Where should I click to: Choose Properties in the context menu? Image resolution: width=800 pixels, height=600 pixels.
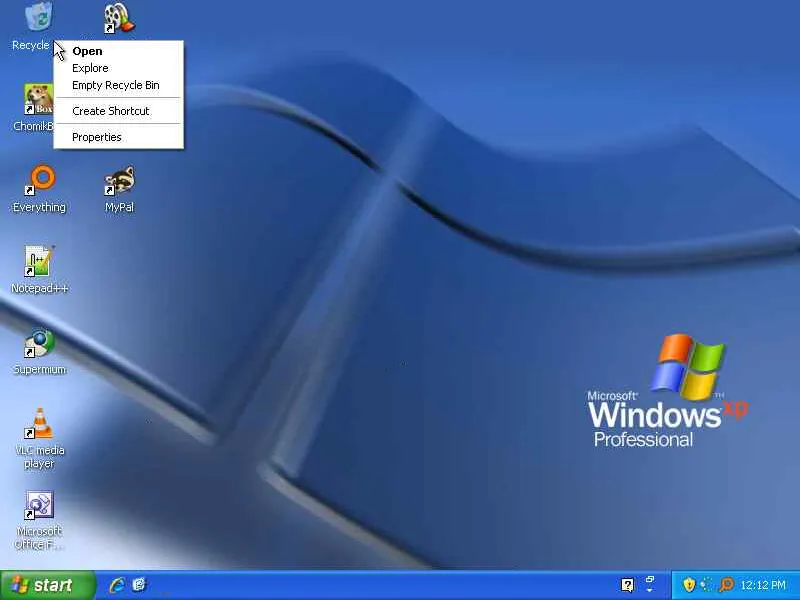tap(118, 137)
